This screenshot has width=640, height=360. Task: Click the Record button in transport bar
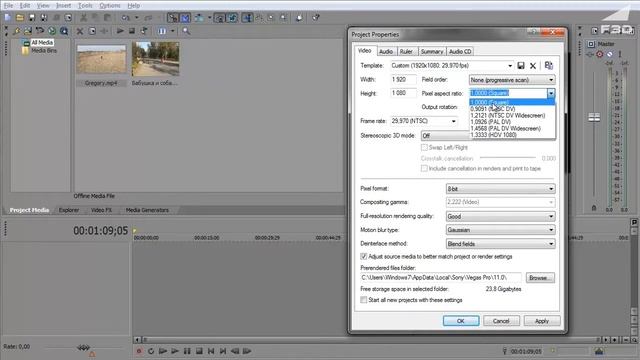click(x=139, y=351)
